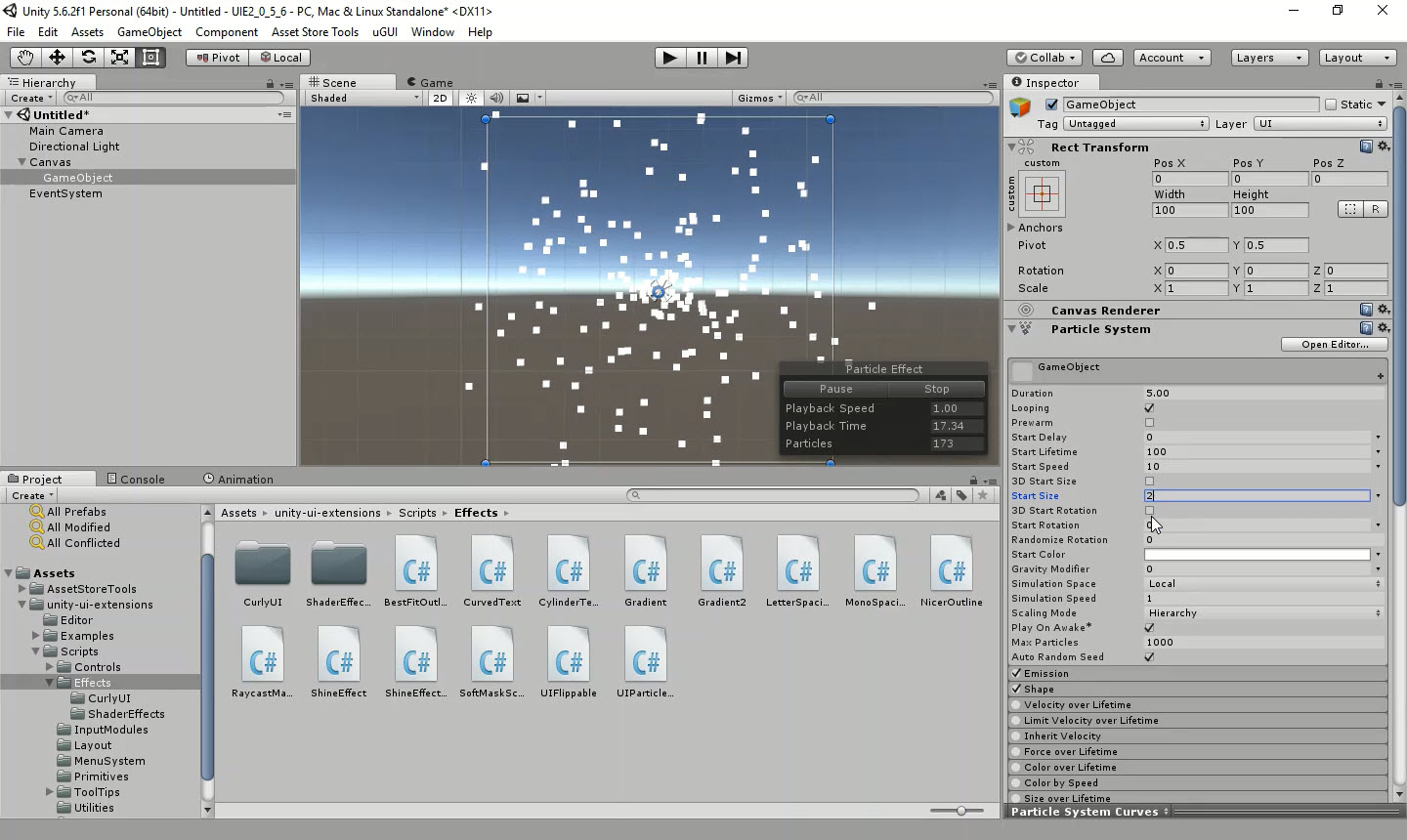The width and height of the screenshot is (1407, 840).
Task: Click GameObject cube icon in Inspector
Action: (1020, 105)
